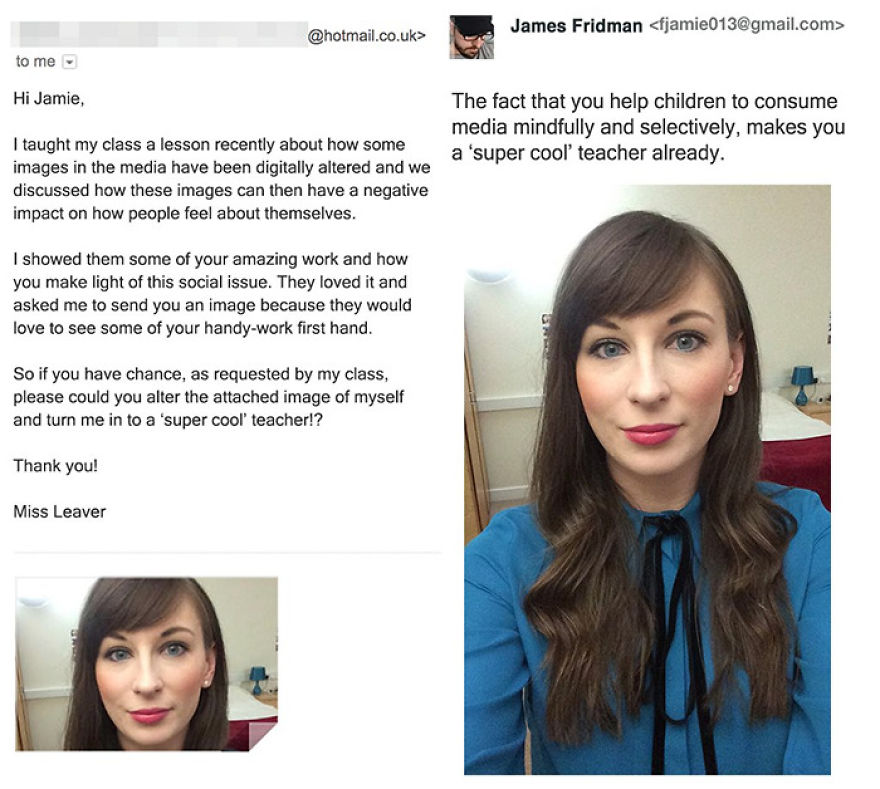Click the blue lamp in the large photo
This screenshot has height=789, width=880.
coord(801,386)
